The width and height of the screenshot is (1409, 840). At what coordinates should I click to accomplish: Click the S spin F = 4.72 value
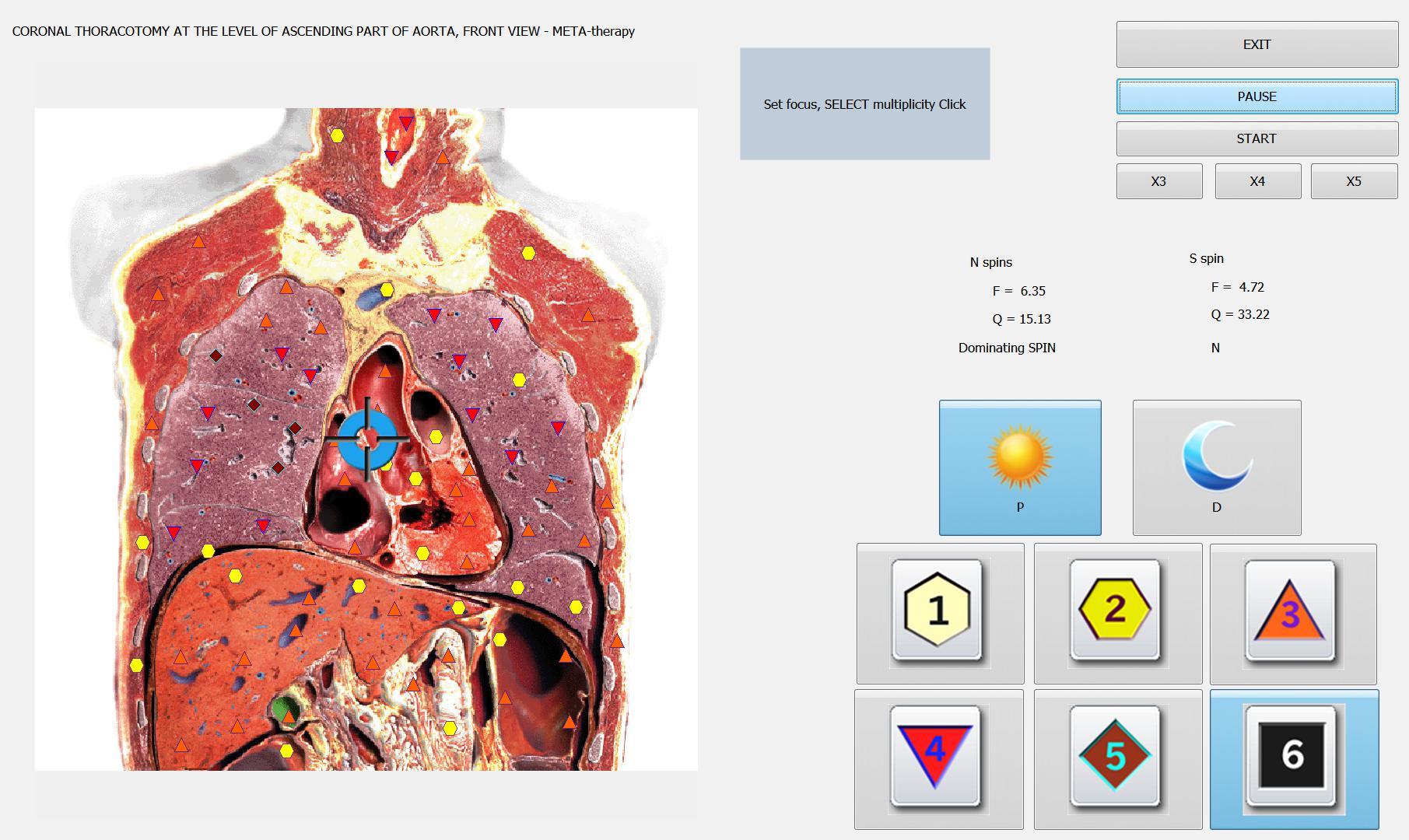click(x=1238, y=287)
